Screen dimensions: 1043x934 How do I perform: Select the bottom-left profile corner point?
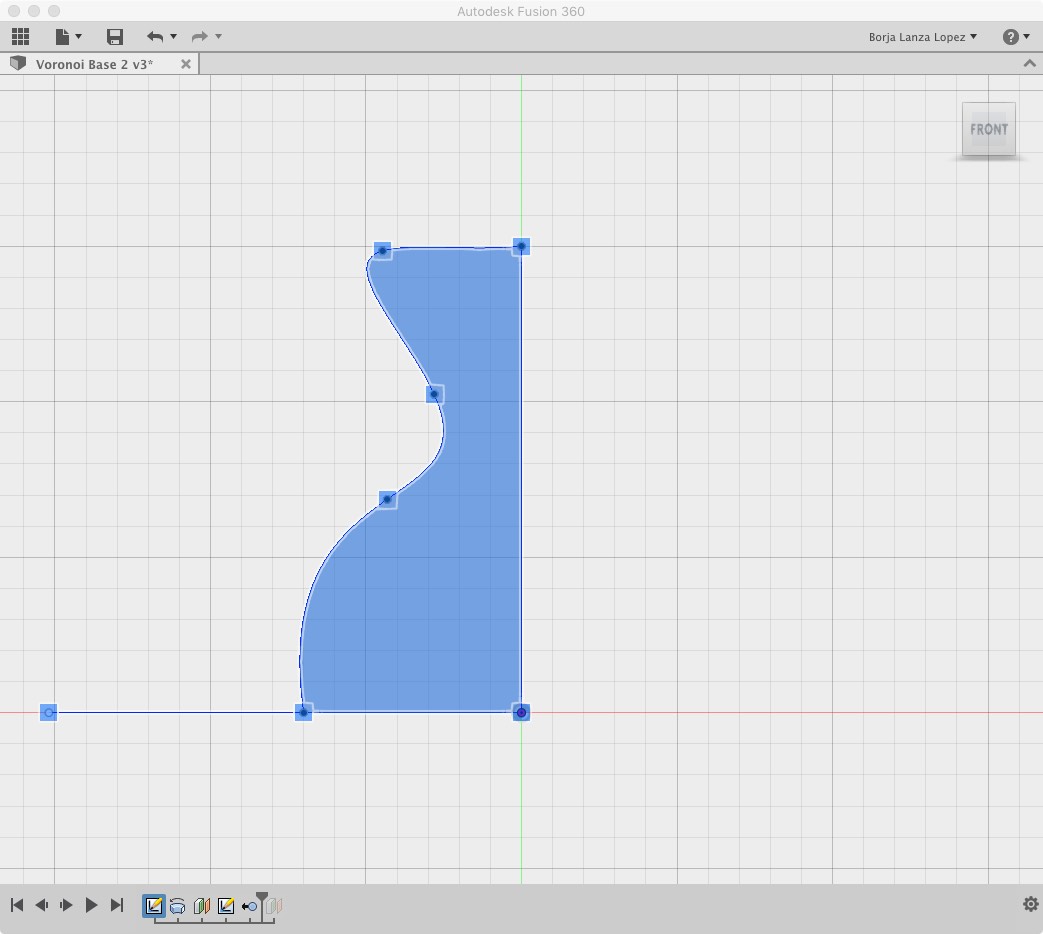click(x=303, y=712)
